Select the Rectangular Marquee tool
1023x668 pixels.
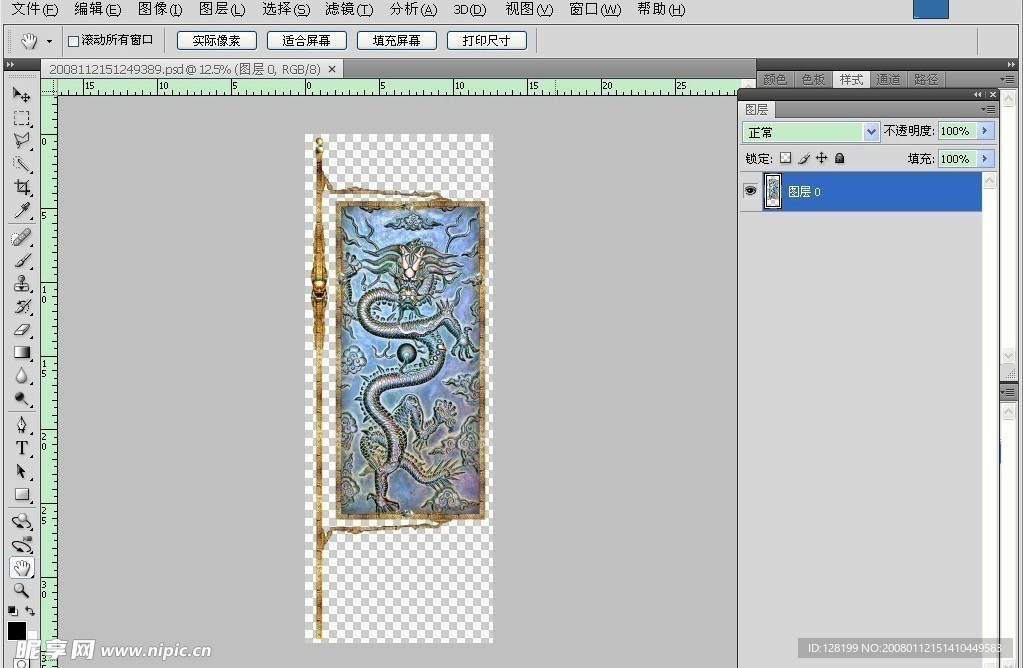click(x=22, y=118)
